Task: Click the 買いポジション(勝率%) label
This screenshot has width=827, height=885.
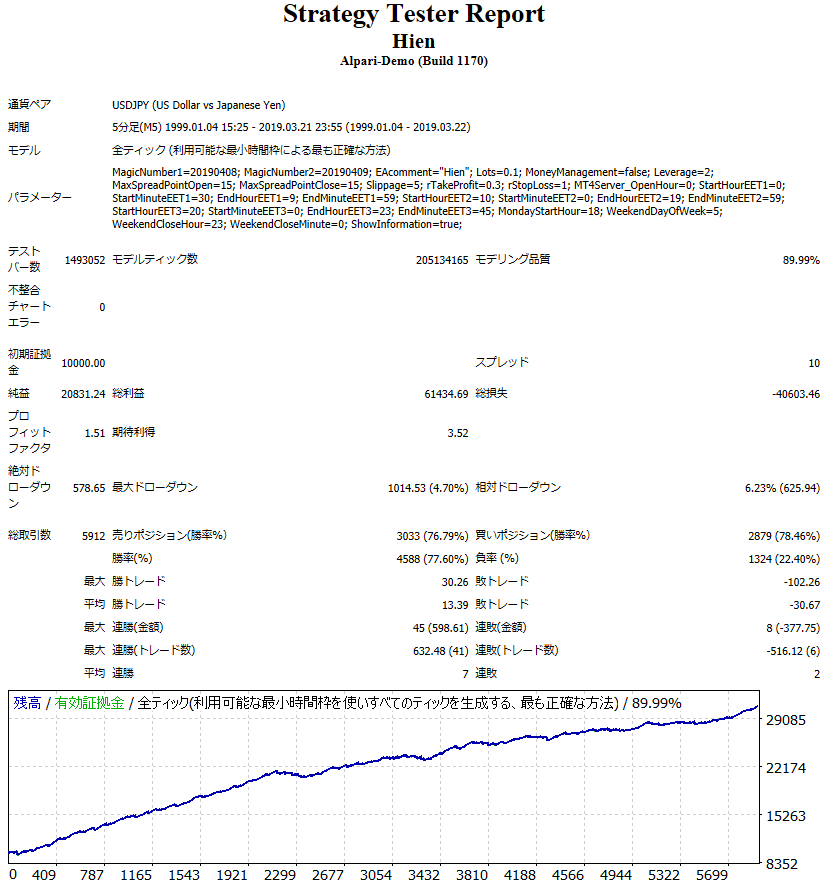Action: tap(532, 535)
